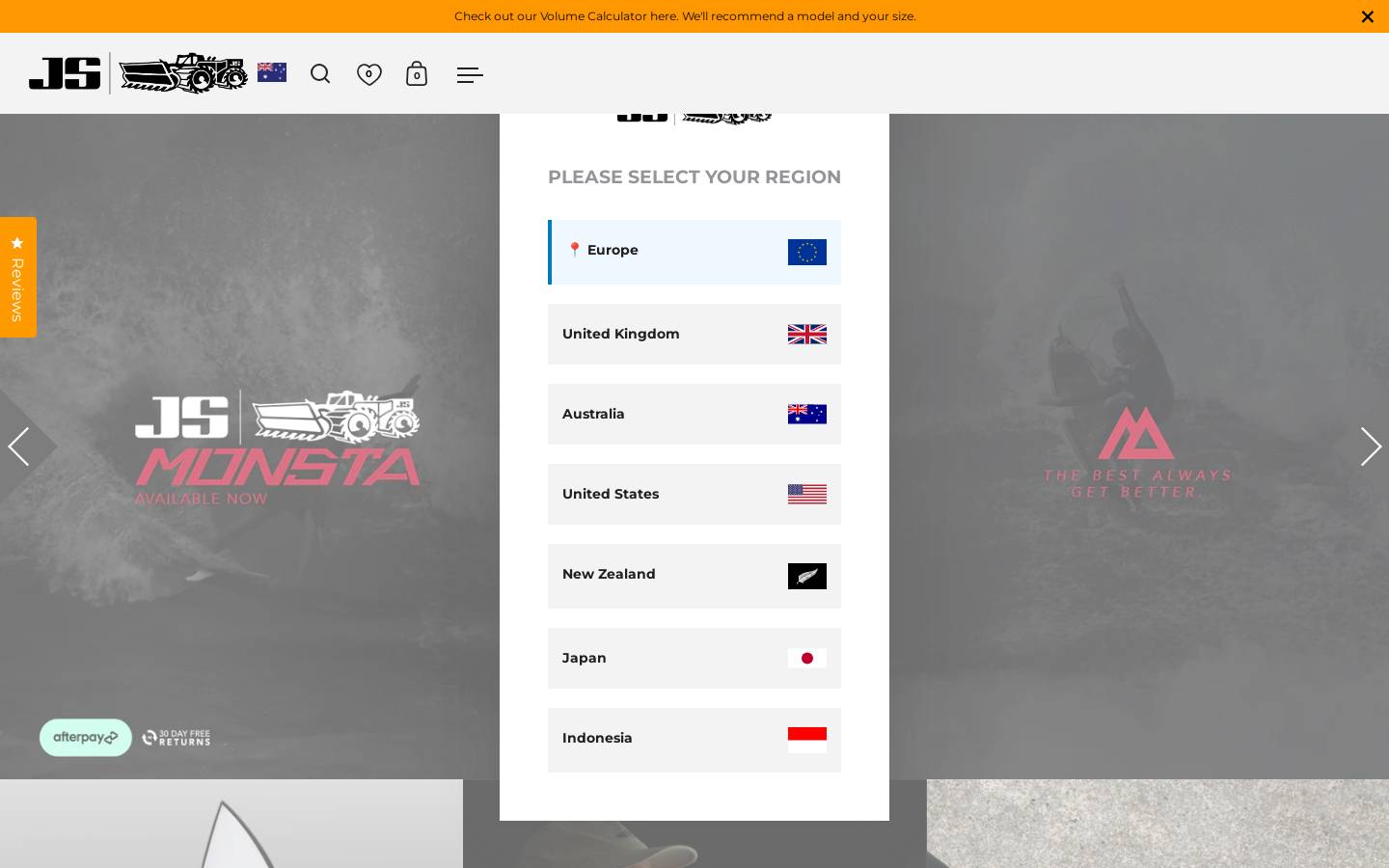1389x868 pixels.
Task: Open the search magnifier icon
Action: [x=320, y=74]
